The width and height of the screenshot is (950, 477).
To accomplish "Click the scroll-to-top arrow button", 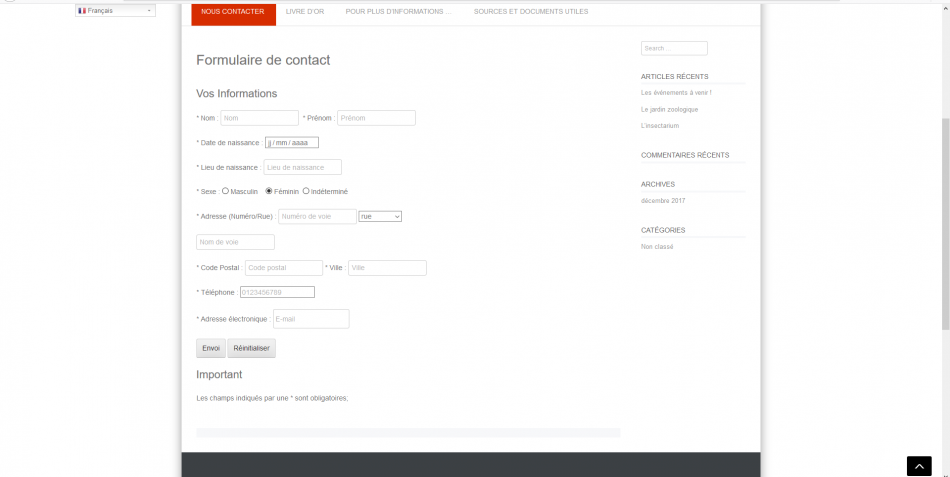I will click(x=919, y=466).
